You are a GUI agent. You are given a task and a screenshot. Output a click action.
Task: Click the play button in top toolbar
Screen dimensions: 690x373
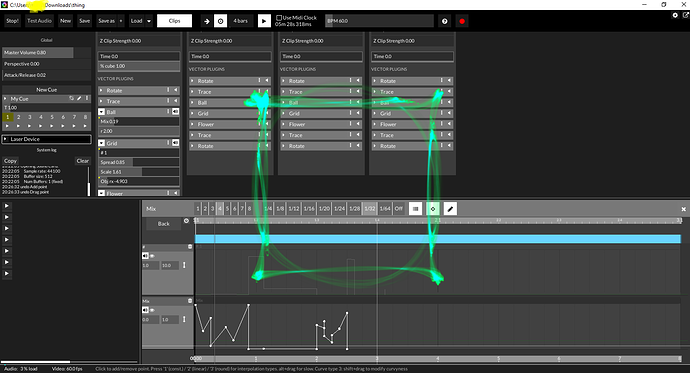[264, 21]
